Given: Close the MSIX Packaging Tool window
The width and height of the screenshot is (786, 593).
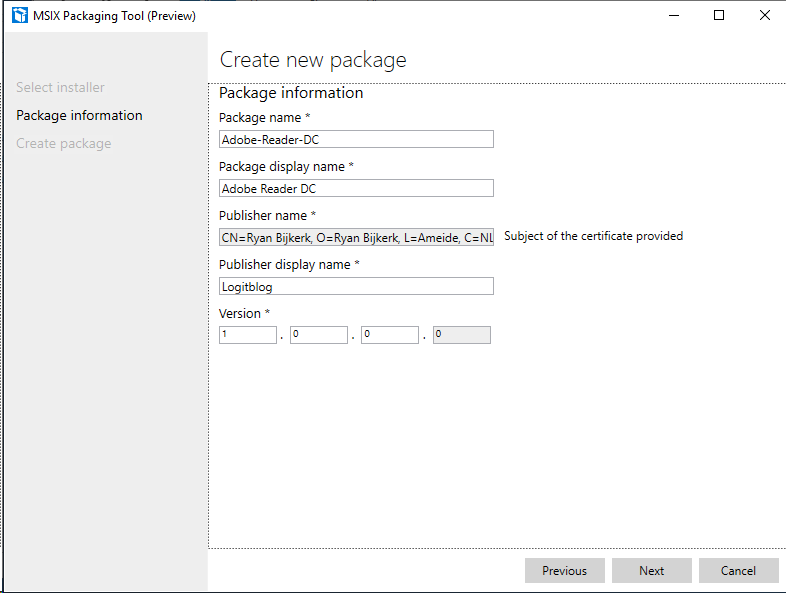Looking at the screenshot, I should (x=764, y=16).
